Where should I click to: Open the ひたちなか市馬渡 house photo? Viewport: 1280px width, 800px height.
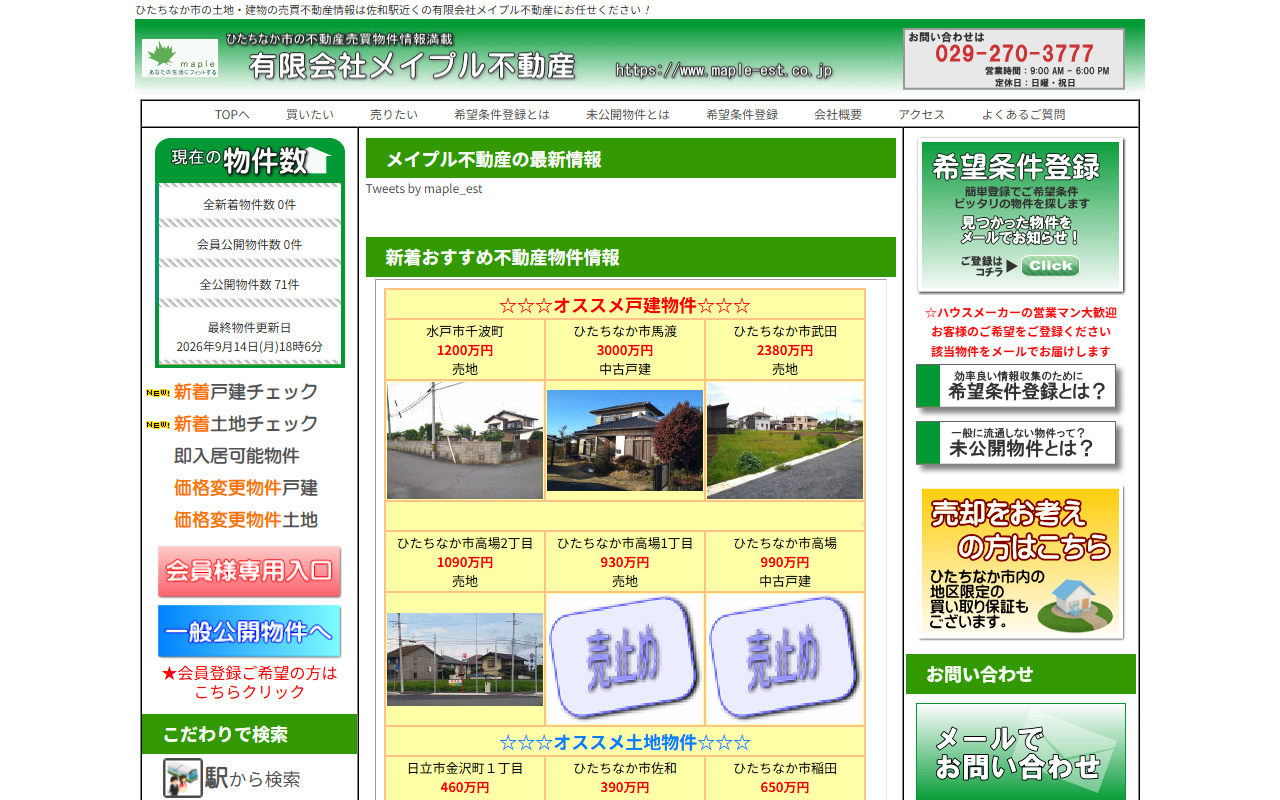(625, 441)
